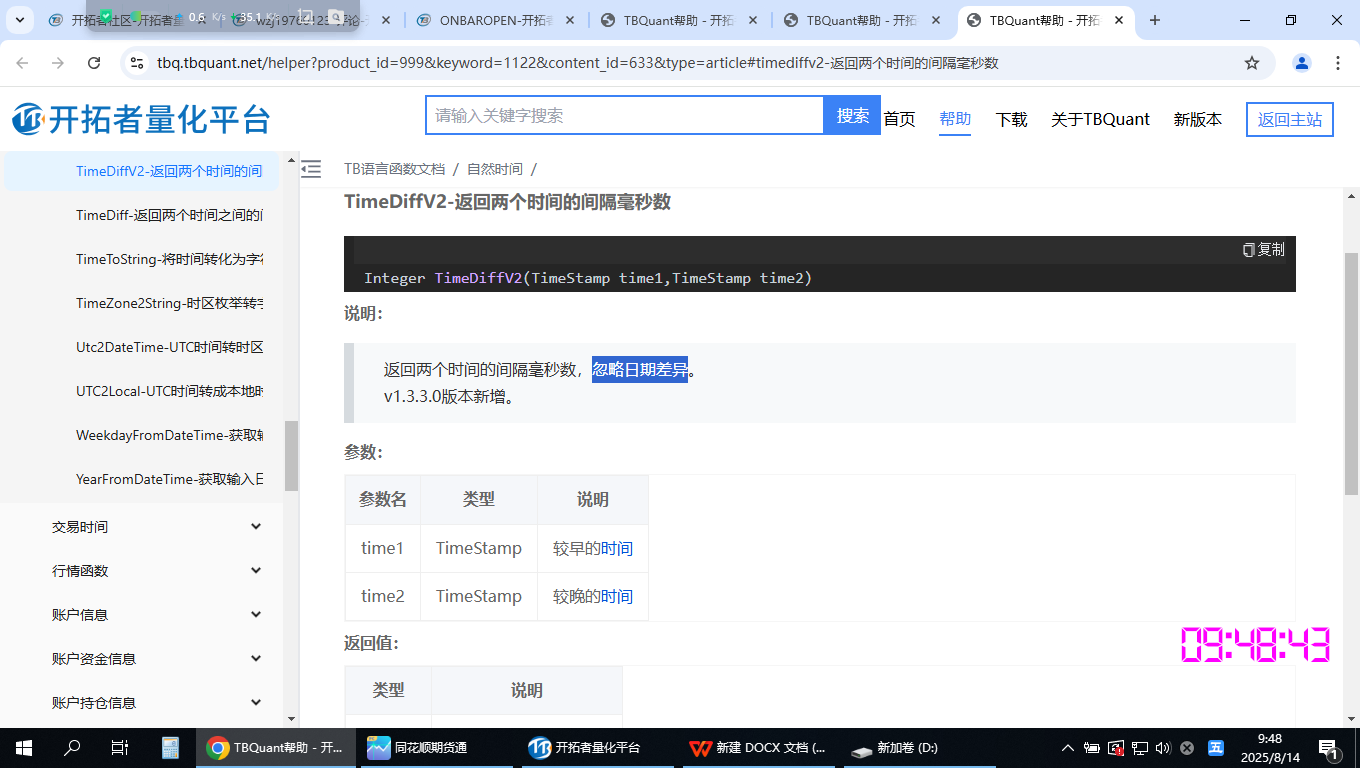Show hidden system tray icons
1360x768 pixels.
(1068, 747)
